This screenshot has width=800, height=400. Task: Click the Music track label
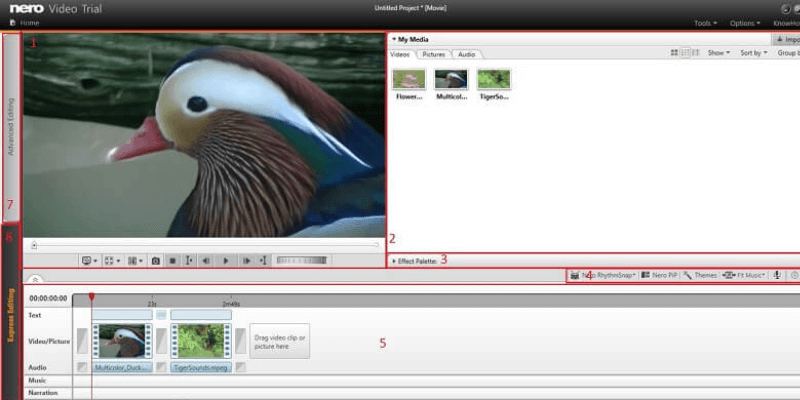[37, 381]
